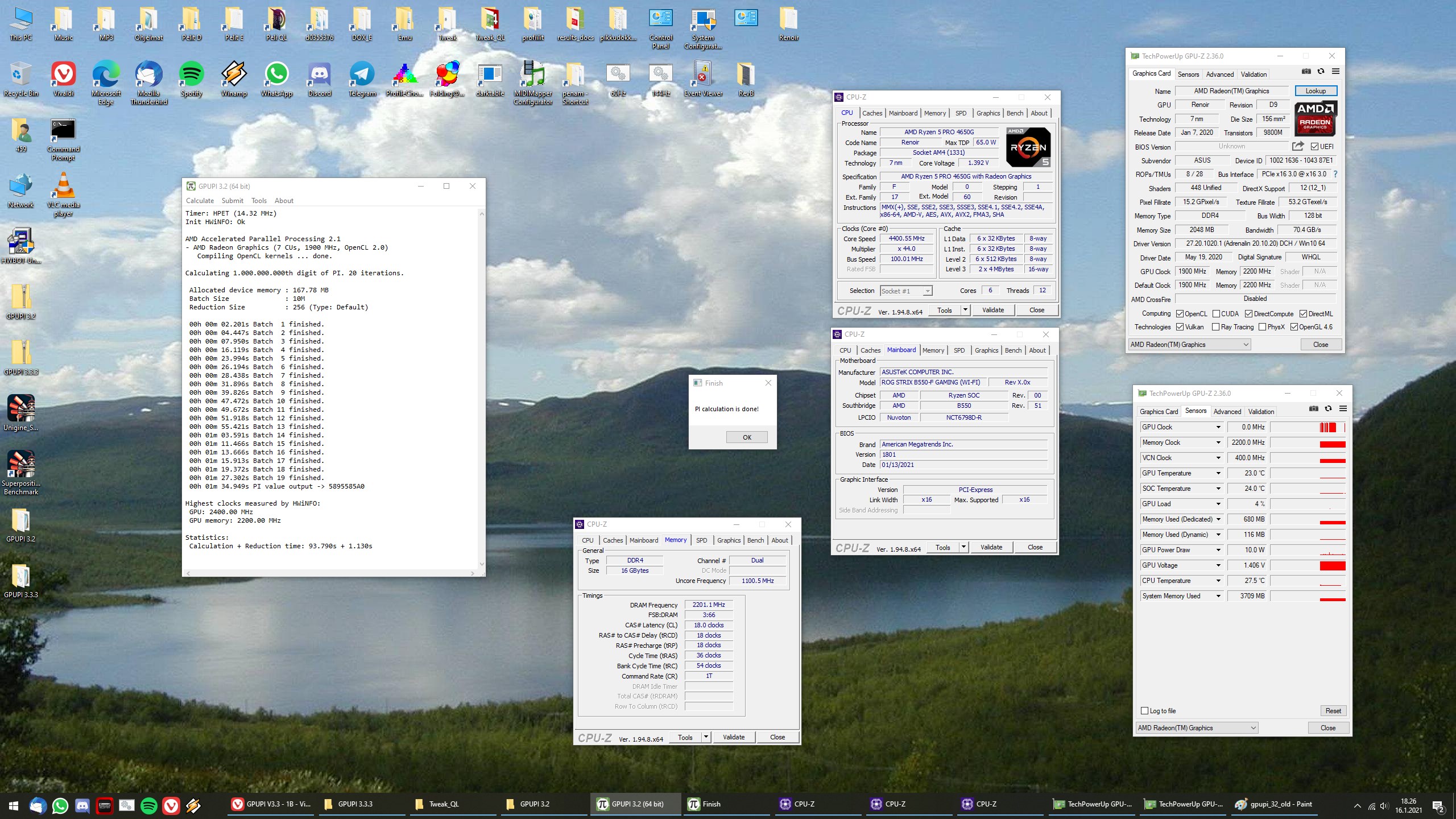Click GPU-Z screenshot camera icon in top window

(1306, 71)
